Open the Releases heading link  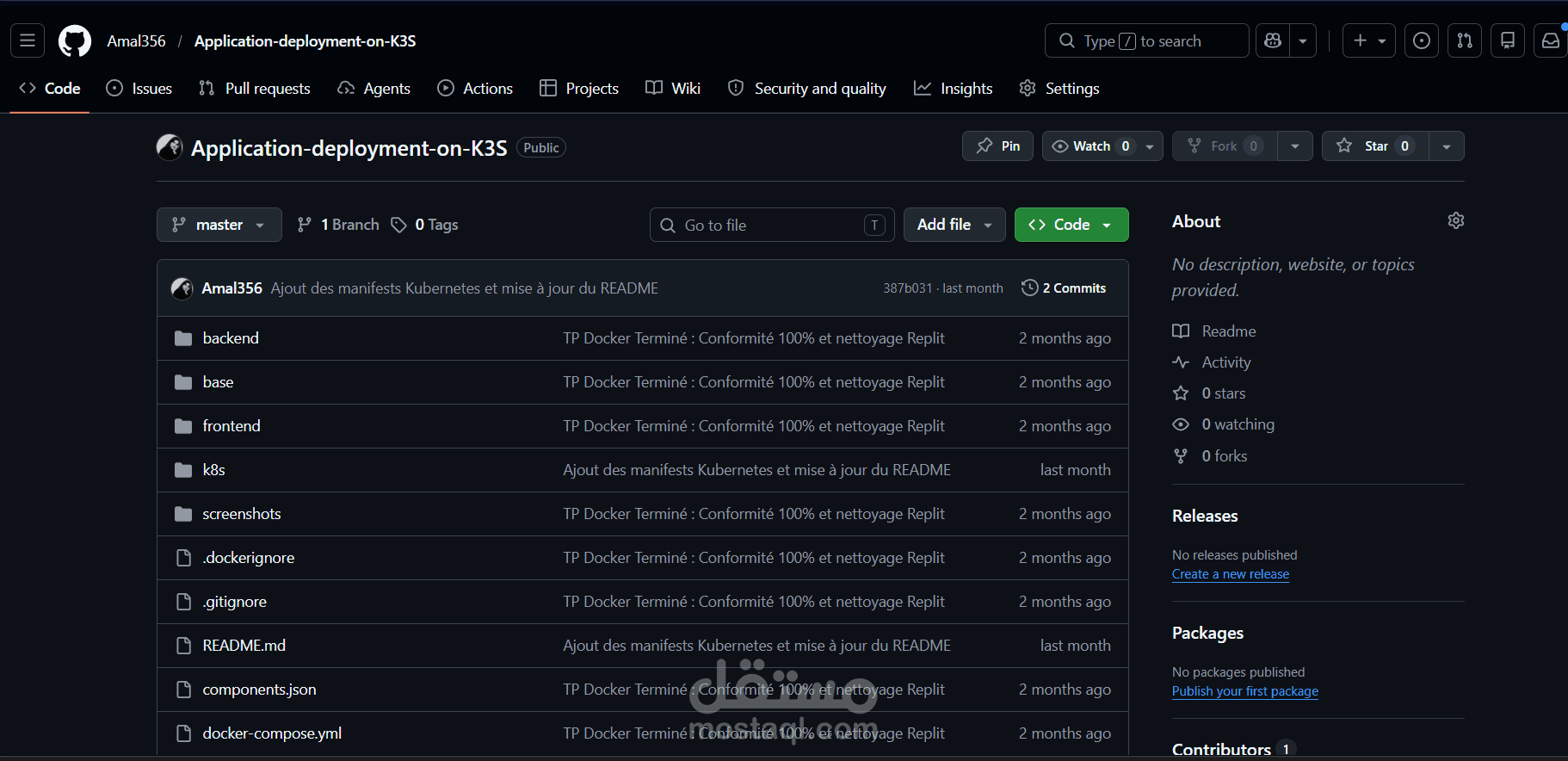(x=1205, y=516)
